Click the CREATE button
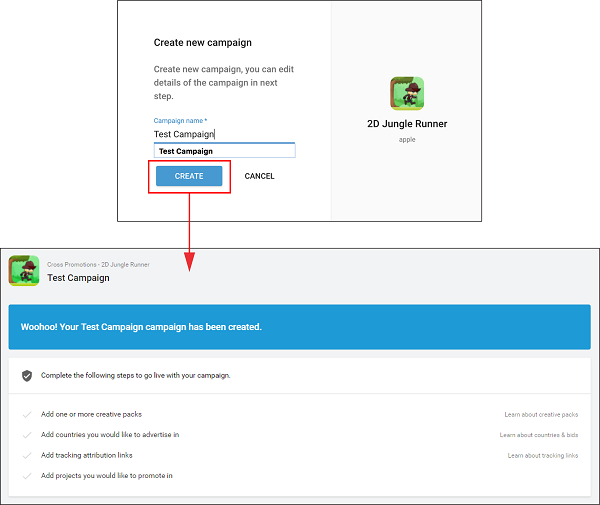600x505 pixels. [189, 176]
